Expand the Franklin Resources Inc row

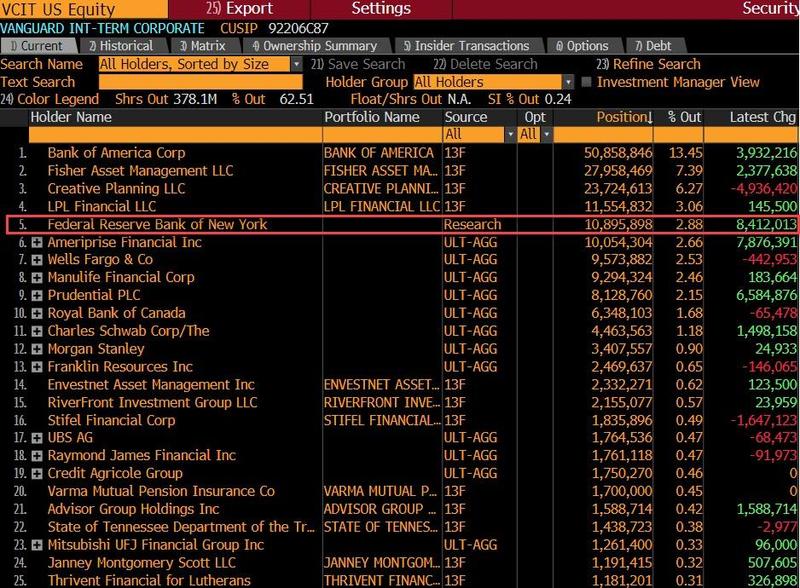[37, 367]
